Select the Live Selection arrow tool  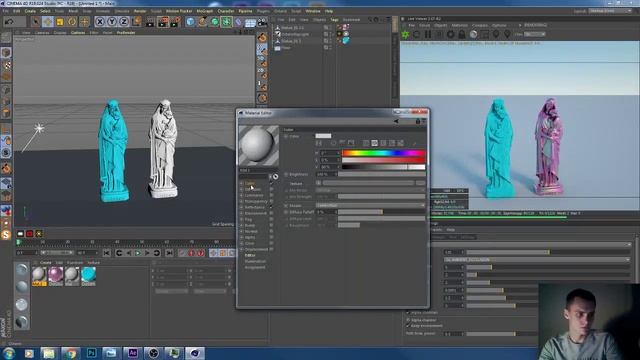36,21
